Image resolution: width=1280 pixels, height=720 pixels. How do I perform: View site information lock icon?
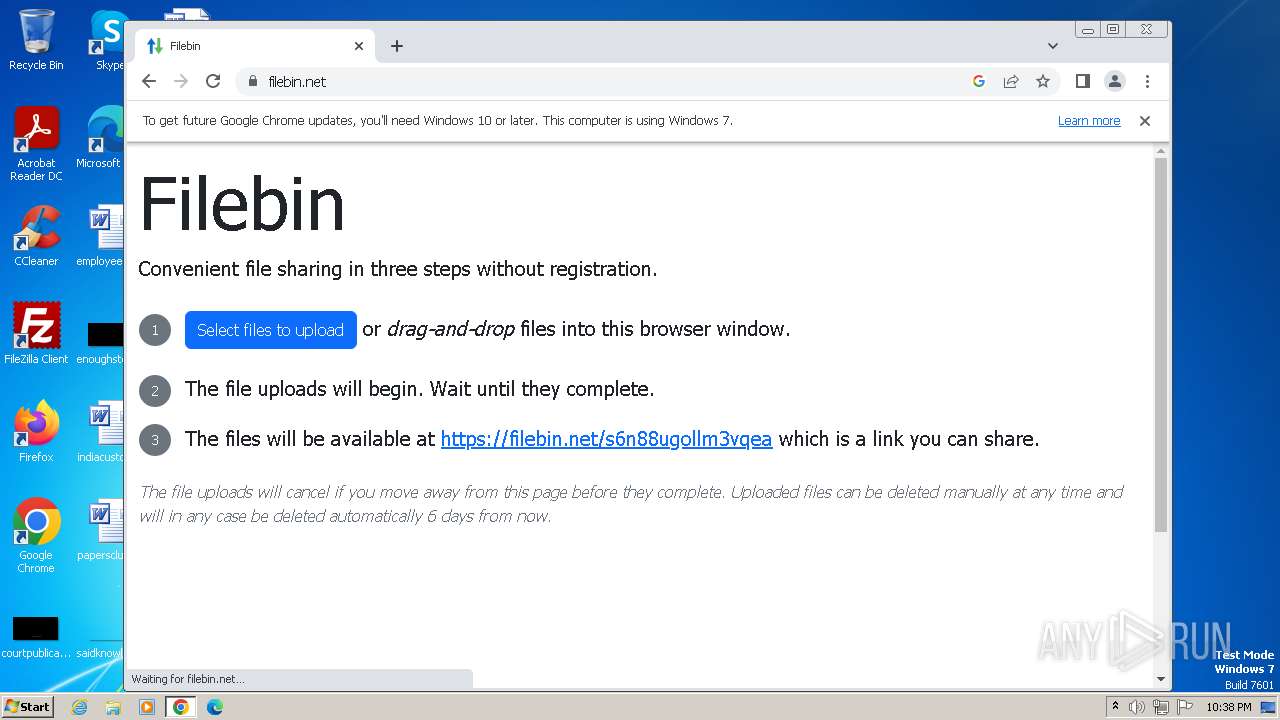252,82
